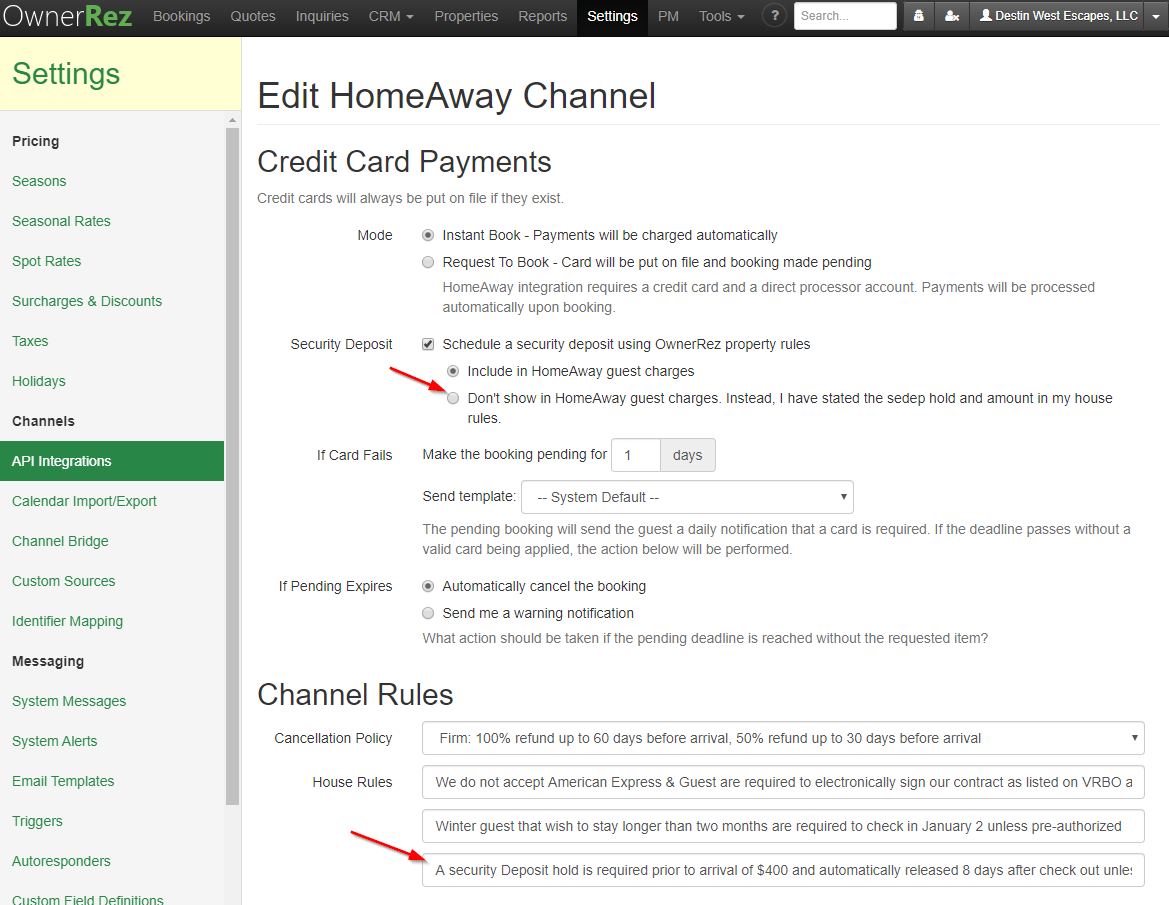Open the account dropdown caret beside Destin West Escapes
Viewport: 1169px width, 905px height.
(1156, 16)
